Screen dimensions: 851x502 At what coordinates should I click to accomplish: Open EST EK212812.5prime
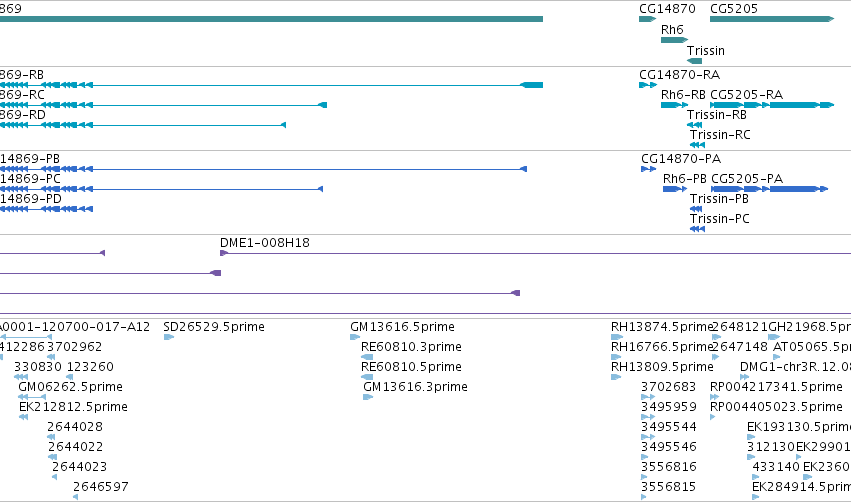[x=23, y=417]
